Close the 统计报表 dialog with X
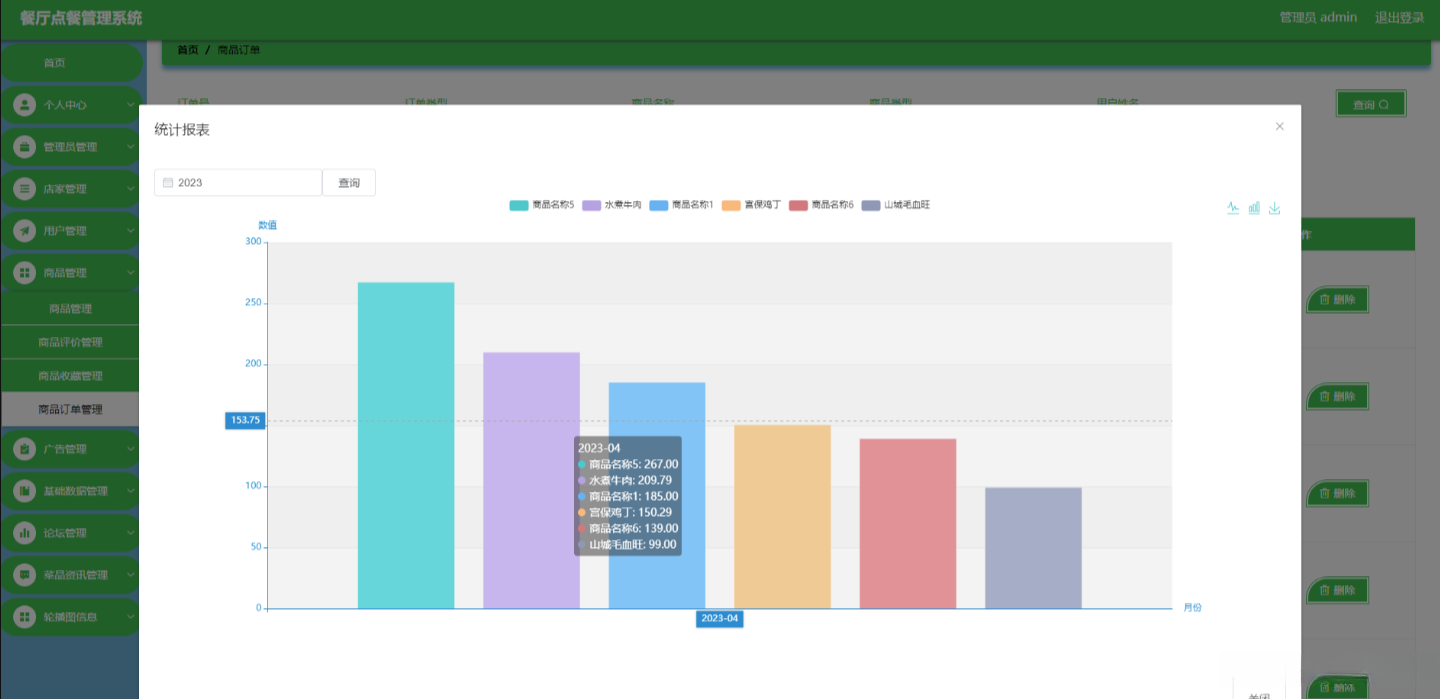Screen dimensions: 1440x699 point(1279,127)
